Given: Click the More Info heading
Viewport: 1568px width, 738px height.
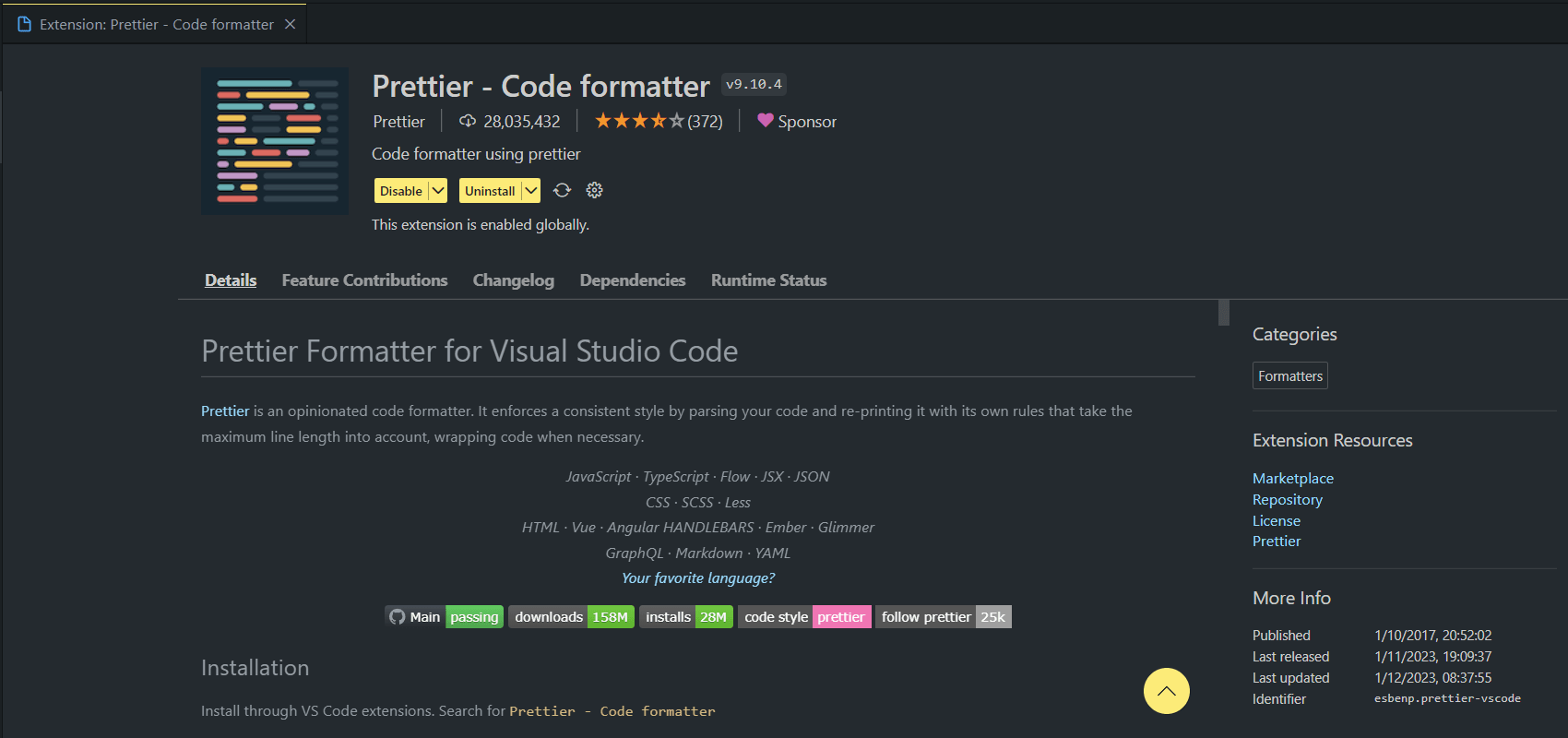Looking at the screenshot, I should 1291,598.
